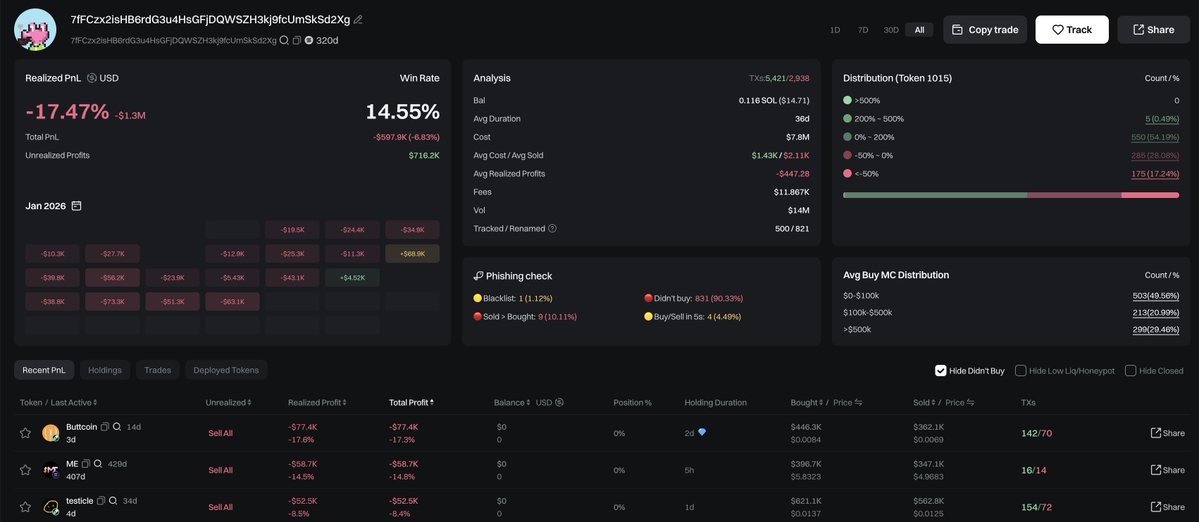Click the Copy trade button
The image size is (1199, 522).
(984, 30)
